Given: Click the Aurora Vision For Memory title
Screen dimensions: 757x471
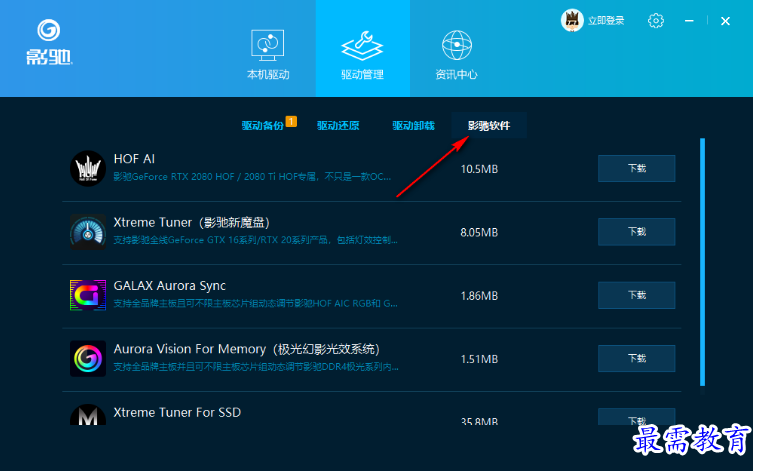Looking at the screenshot, I should pos(247,349).
